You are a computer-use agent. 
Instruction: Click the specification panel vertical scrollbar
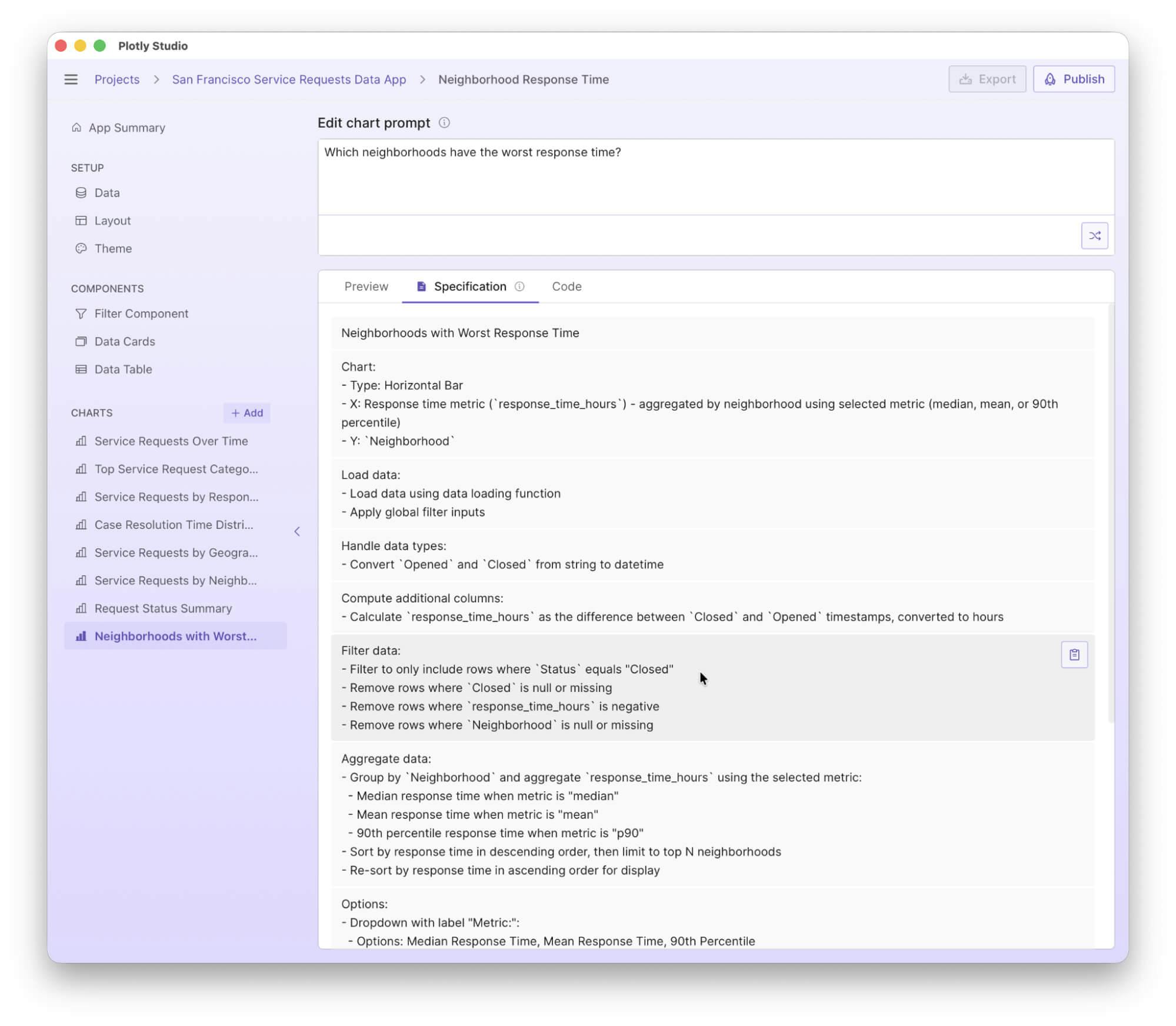click(1110, 512)
